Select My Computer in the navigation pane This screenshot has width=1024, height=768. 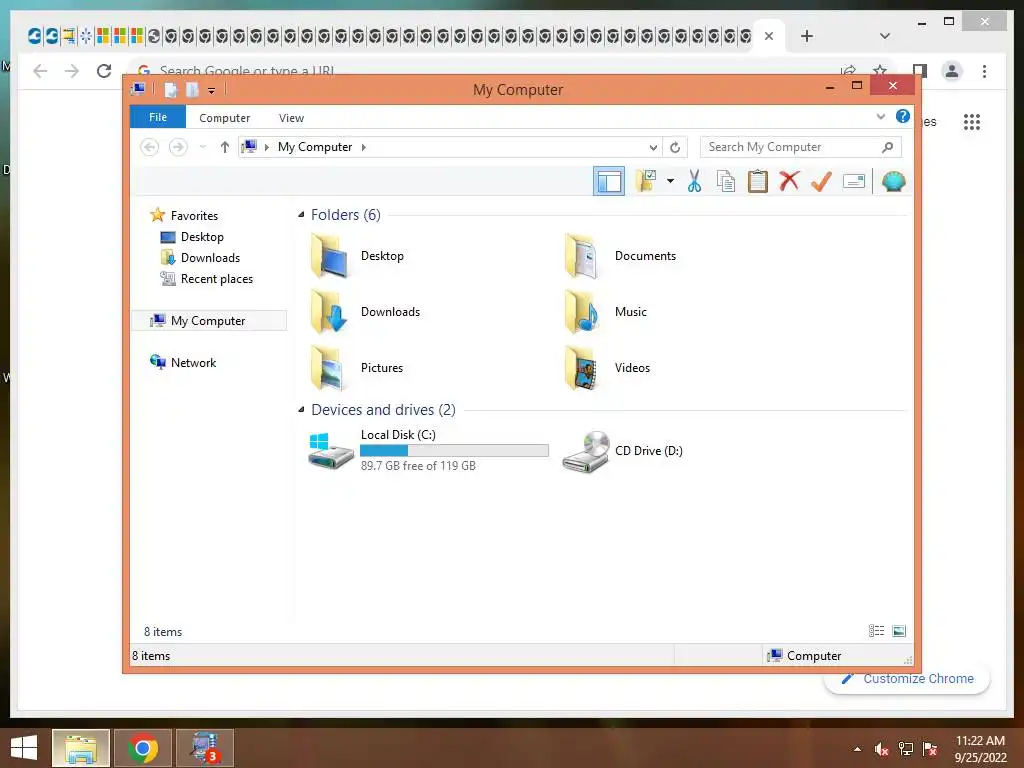click(209, 321)
